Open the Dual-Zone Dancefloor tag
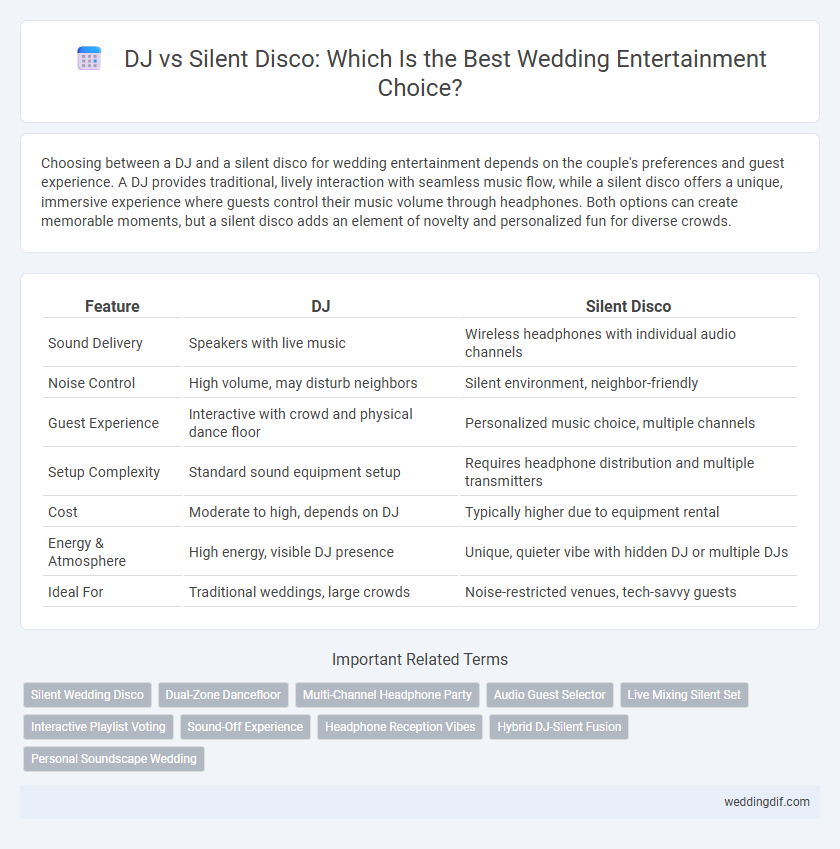The image size is (840, 849). tap(223, 695)
